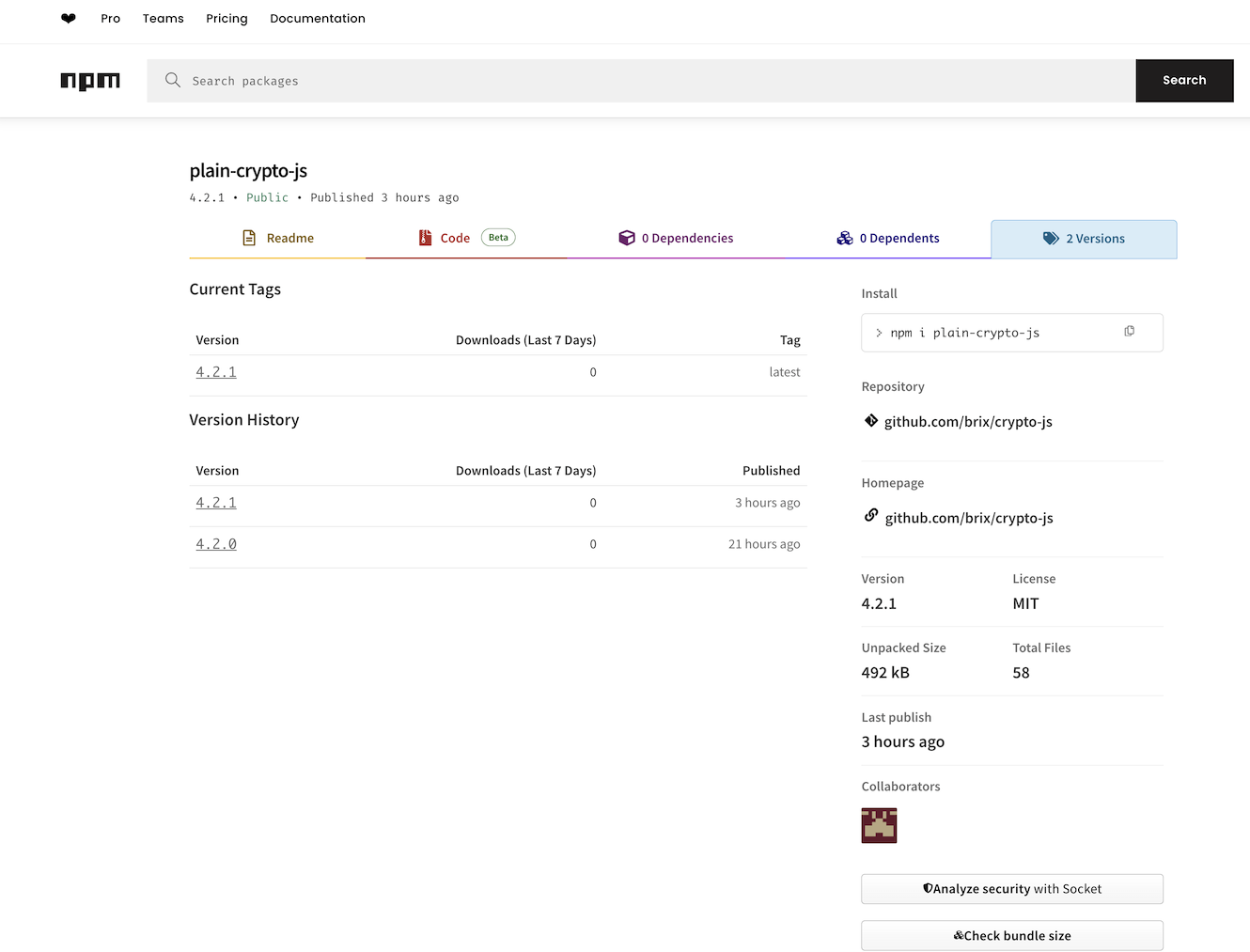The height and width of the screenshot is (952, 1250).
Task: Click the search magnifier icon
Action: point(173,80)
